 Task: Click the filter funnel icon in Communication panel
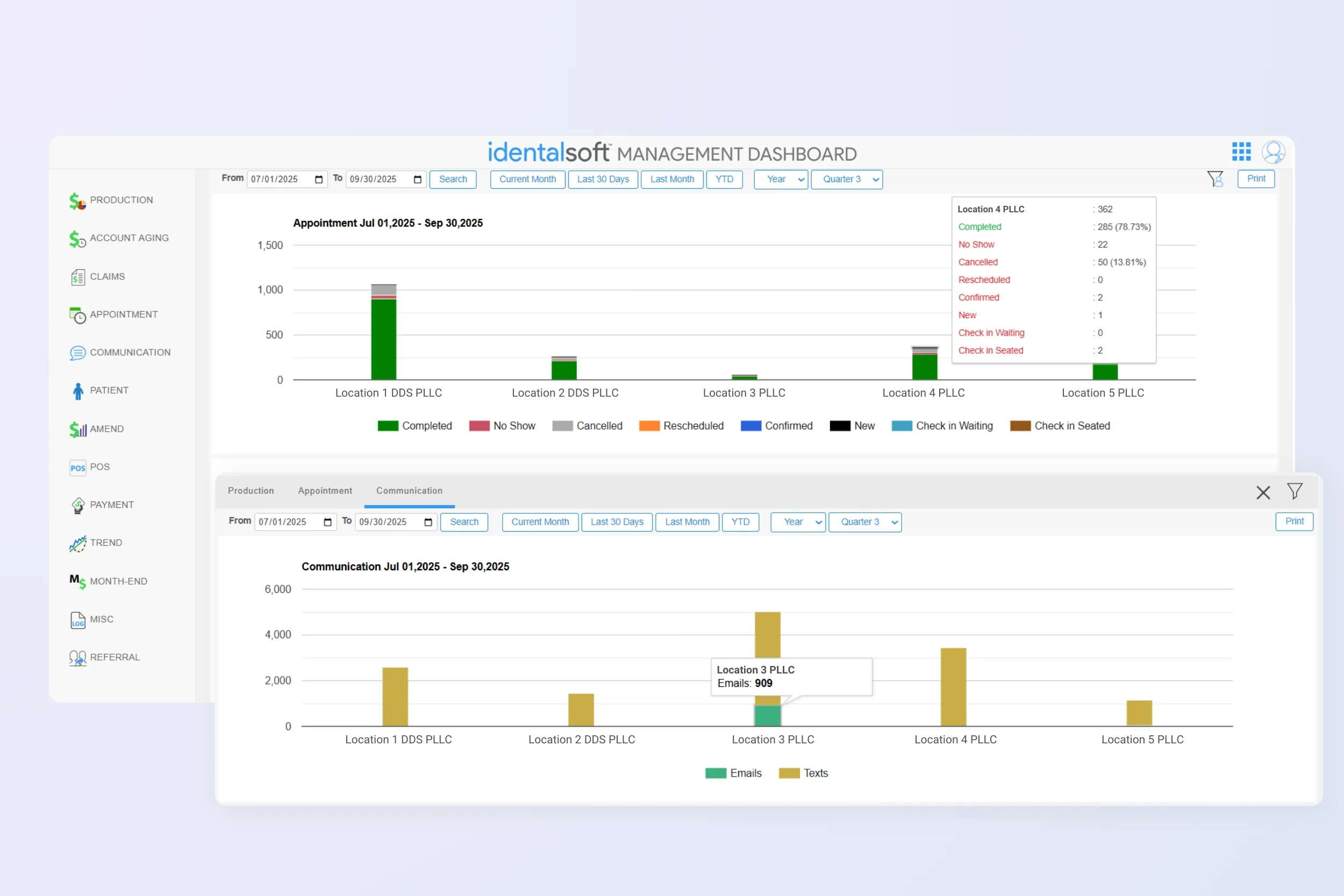click(x=1295, y=491)
